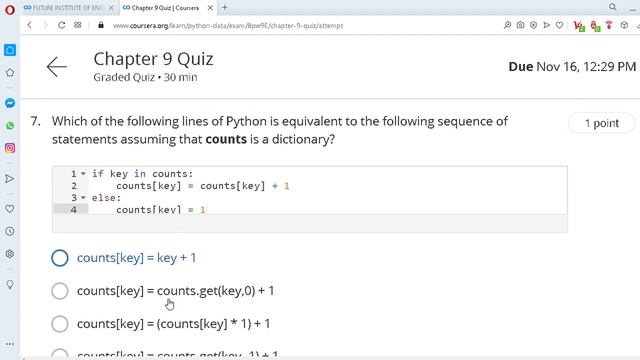Click the '1 point' badge
This screenshot has width=640, height=360.
(x=602, y=123)
